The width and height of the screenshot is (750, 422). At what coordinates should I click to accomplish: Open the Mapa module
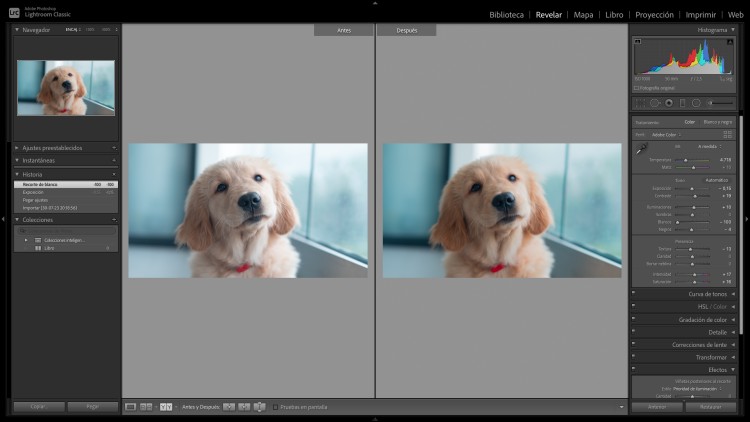point(583,15)
